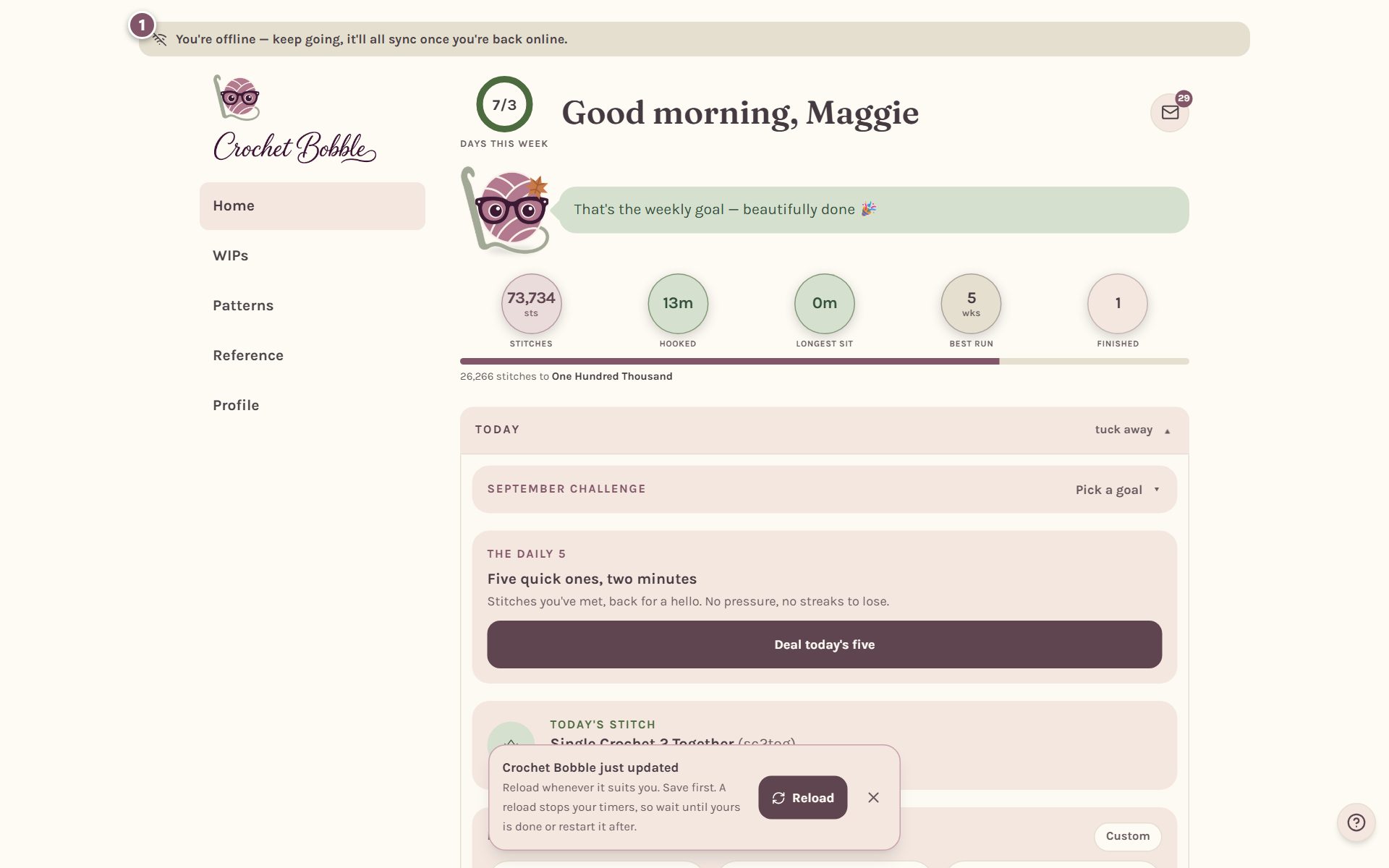Click the One Hundred Thousand milestone text
The image size is (1389, 868).
point(612,376)
